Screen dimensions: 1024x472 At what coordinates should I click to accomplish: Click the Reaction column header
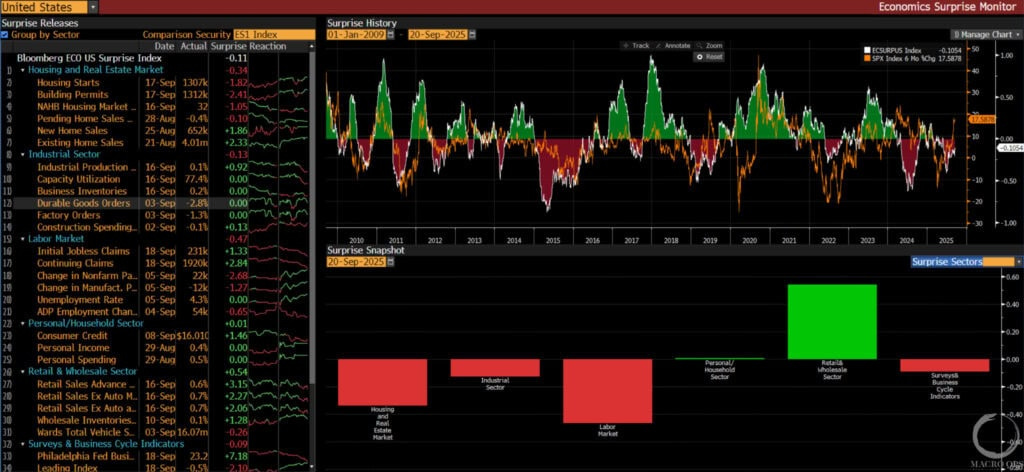coord(268,46)
